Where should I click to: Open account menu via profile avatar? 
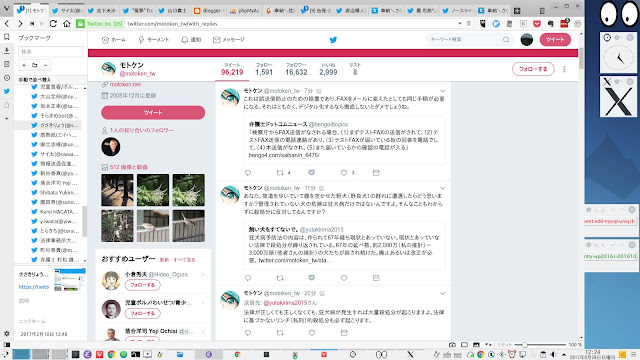click(527, 40)
